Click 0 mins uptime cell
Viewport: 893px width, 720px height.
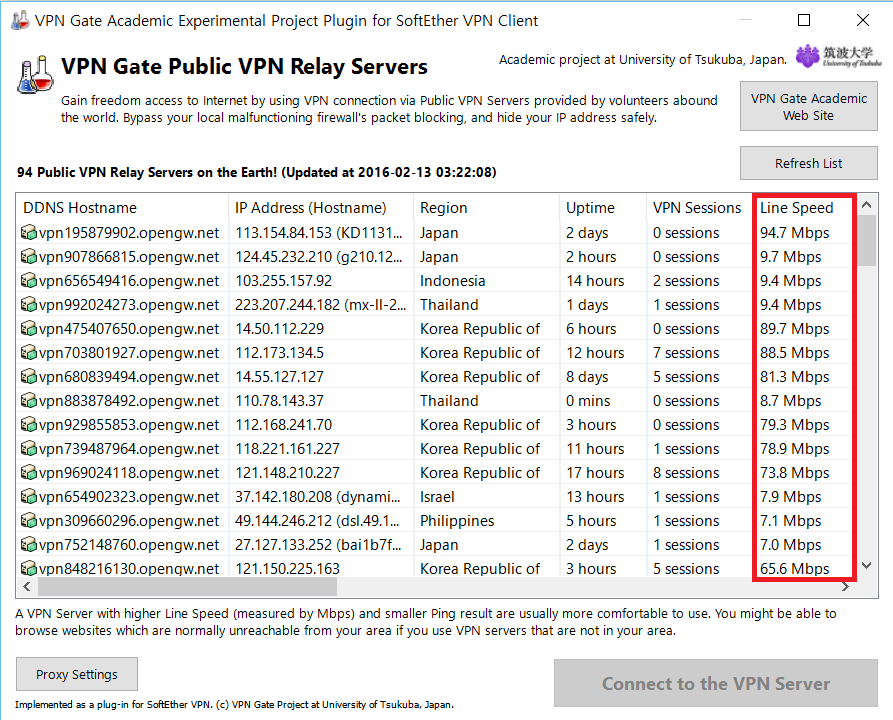(588, 400)
